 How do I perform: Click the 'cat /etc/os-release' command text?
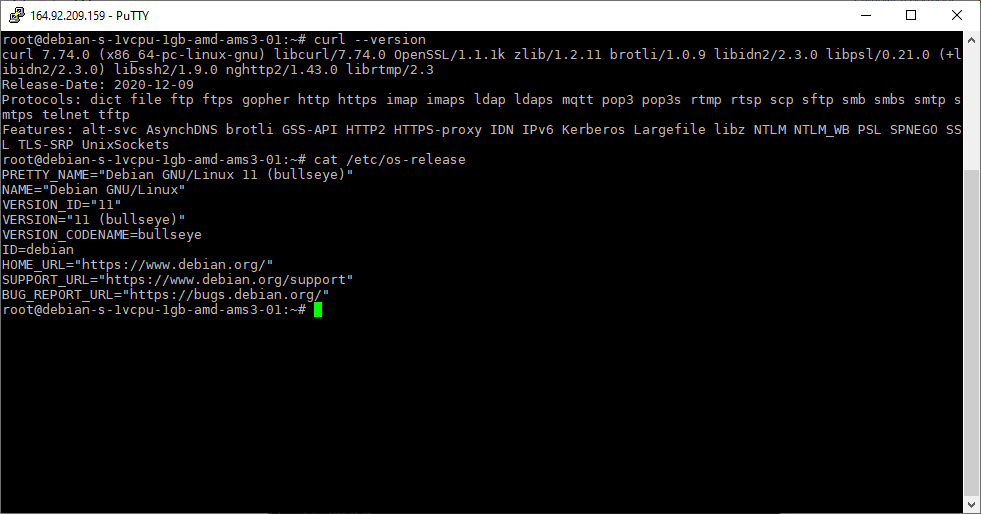tap(390, 159)
